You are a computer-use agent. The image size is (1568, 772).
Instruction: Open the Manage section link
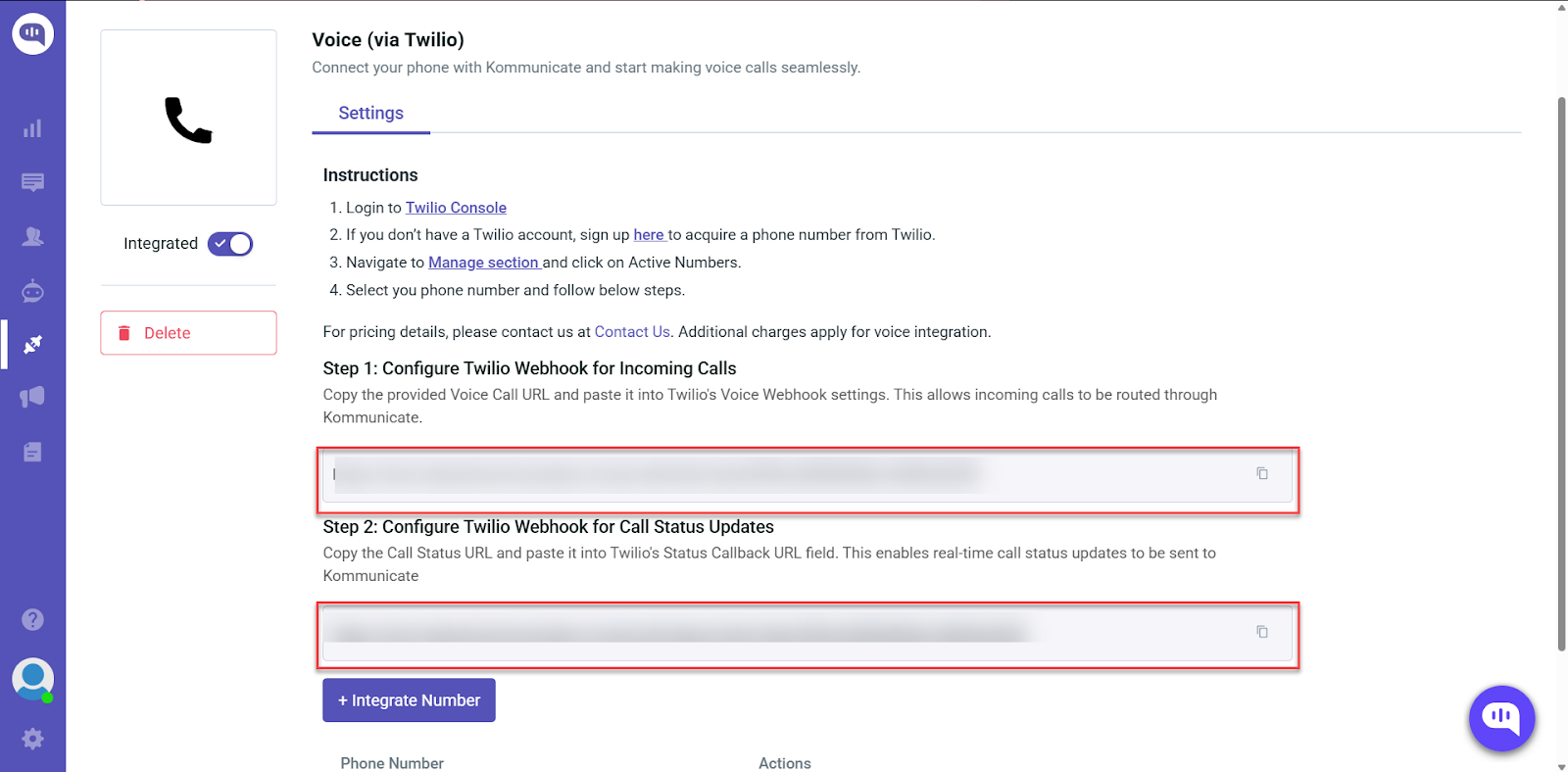click(x=484, y=263)
